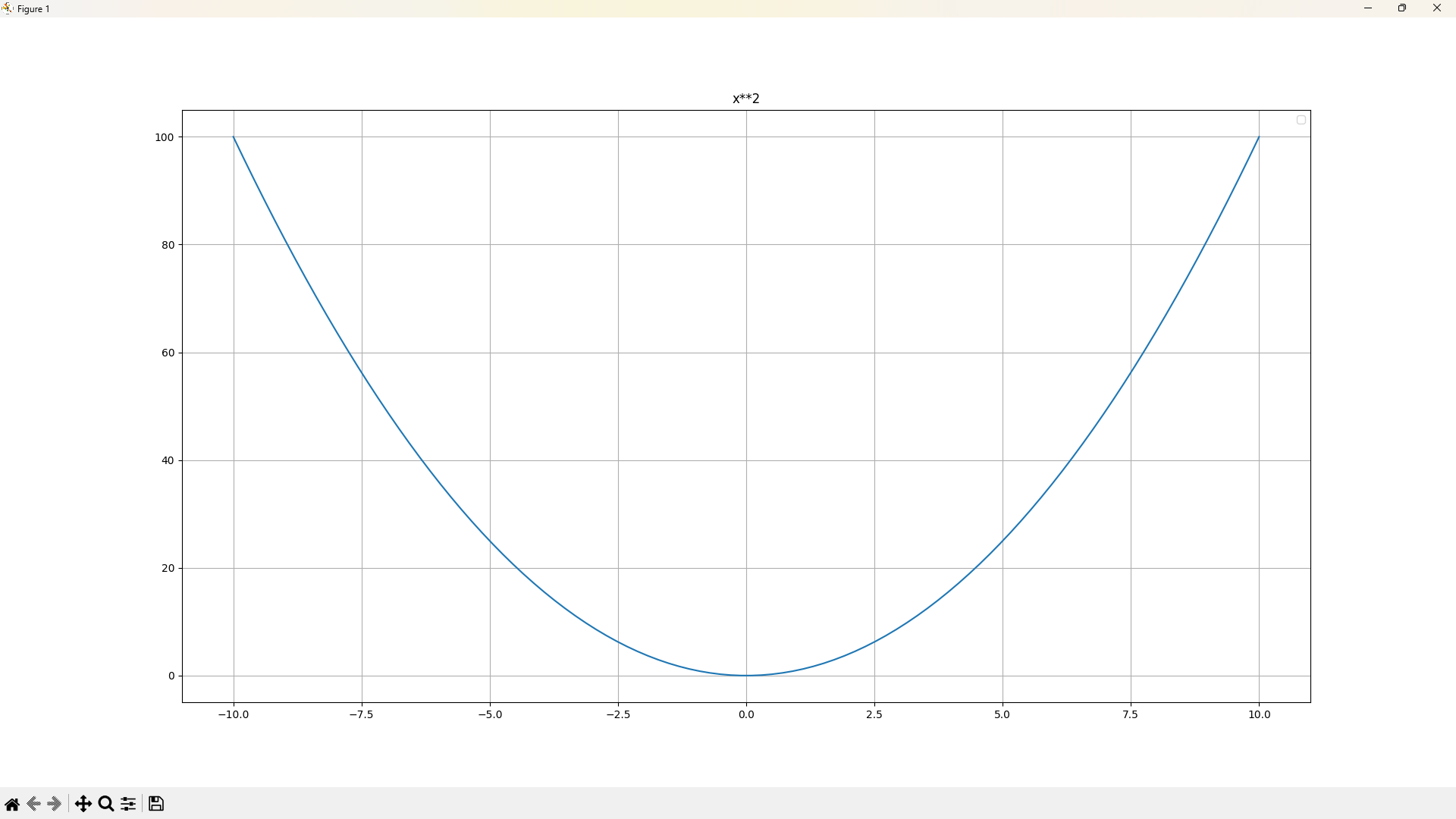This screenshot has height=819, width=1456.
Task: Click the x-axis tick label 0.0
Action: pos(746,714)
